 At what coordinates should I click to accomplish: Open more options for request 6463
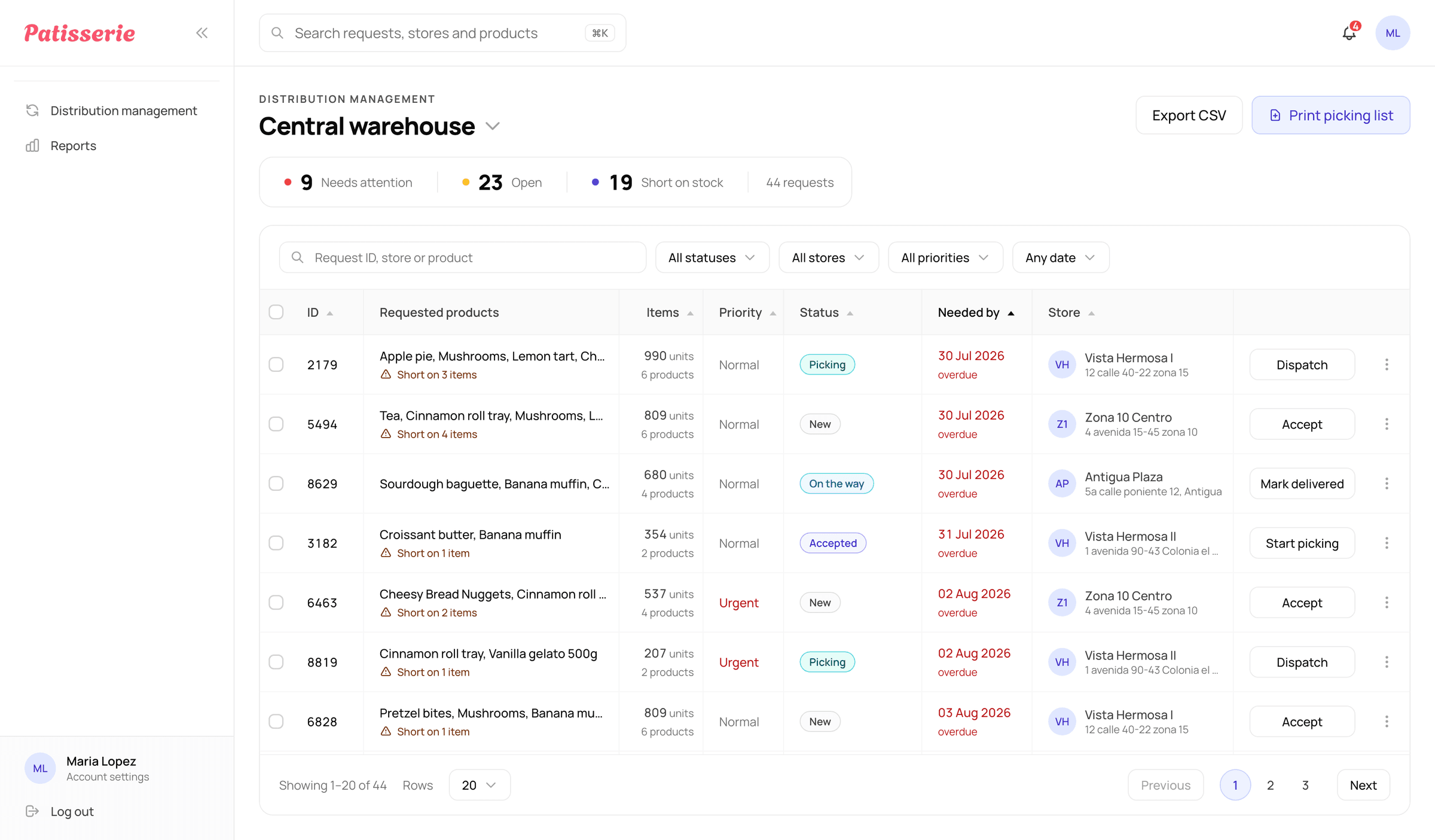point(1387,602)
